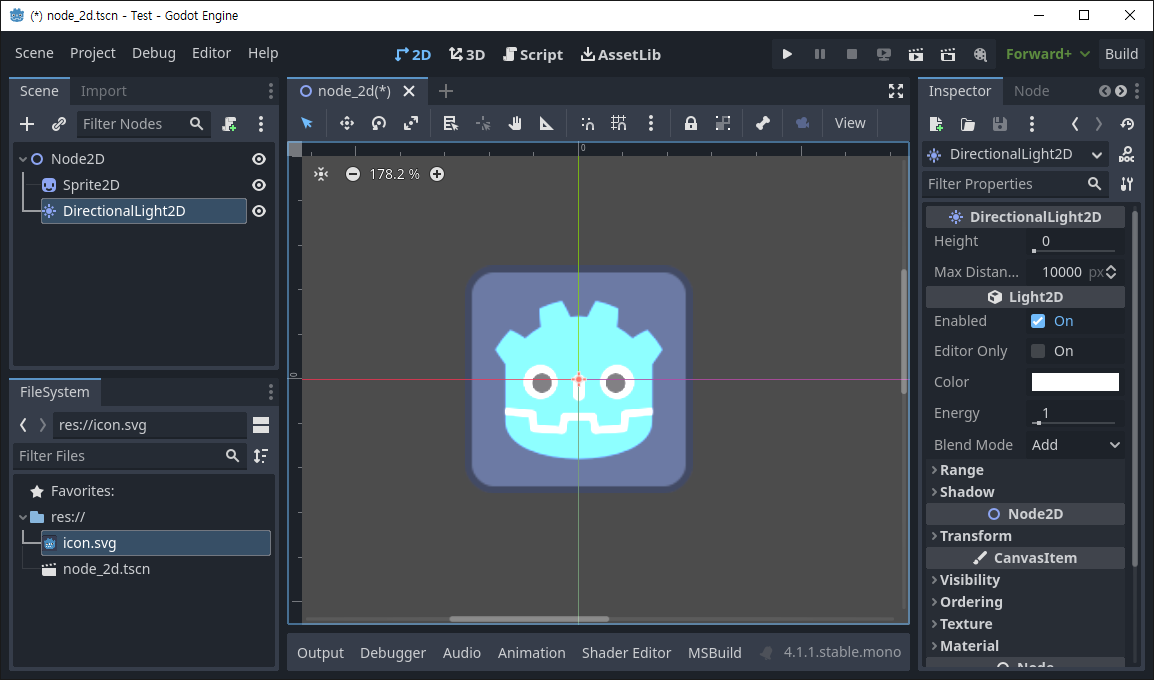The width and height of the screenshot is (1154, 680).
Task: Open the DirectionalLight2D object selector dropdown
Action: pos(1015,154)
